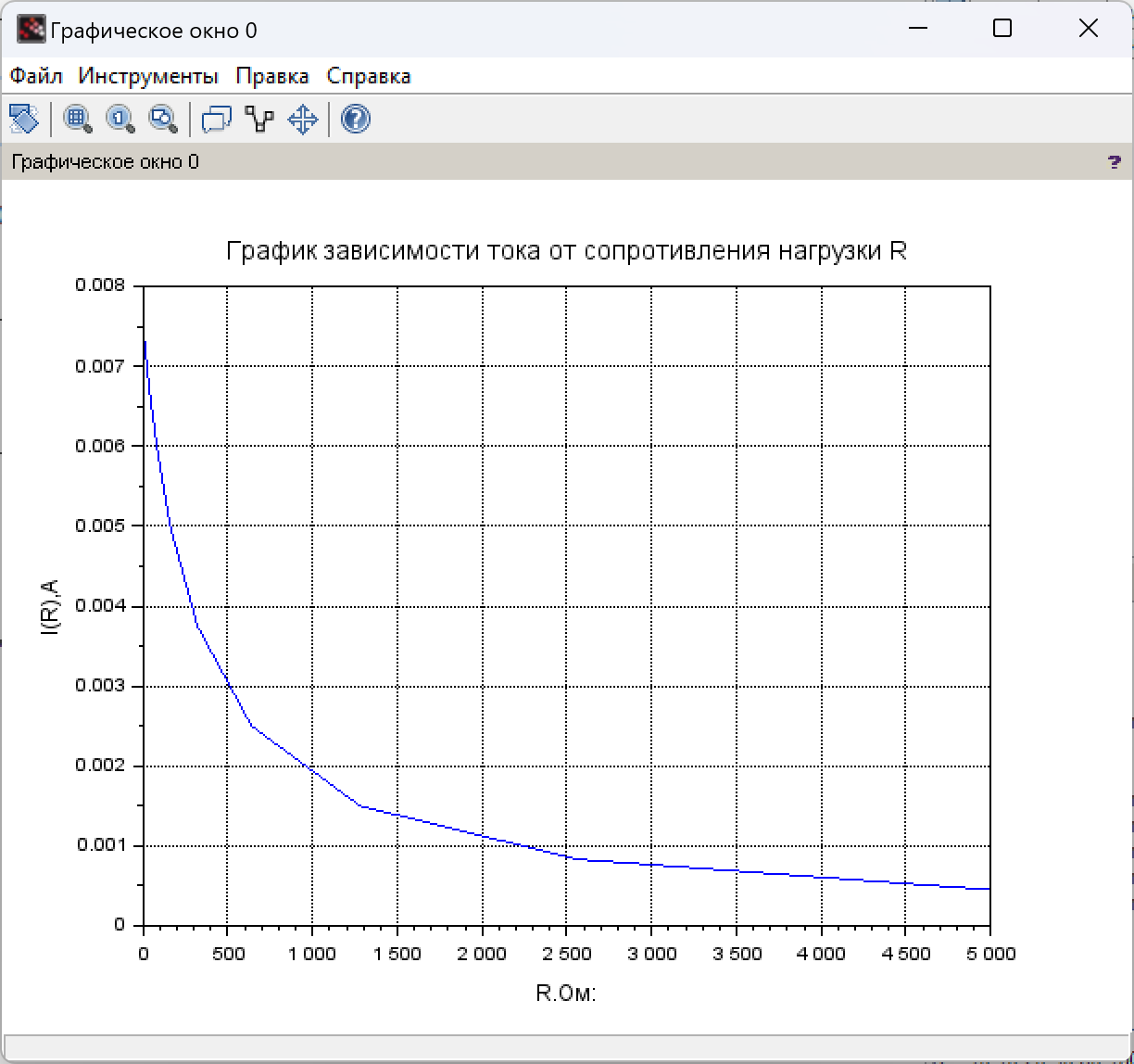Open help via the question mark icon
Image resolution: width=1134 pixels, height=1064 pixels.
tap(356, 119)
